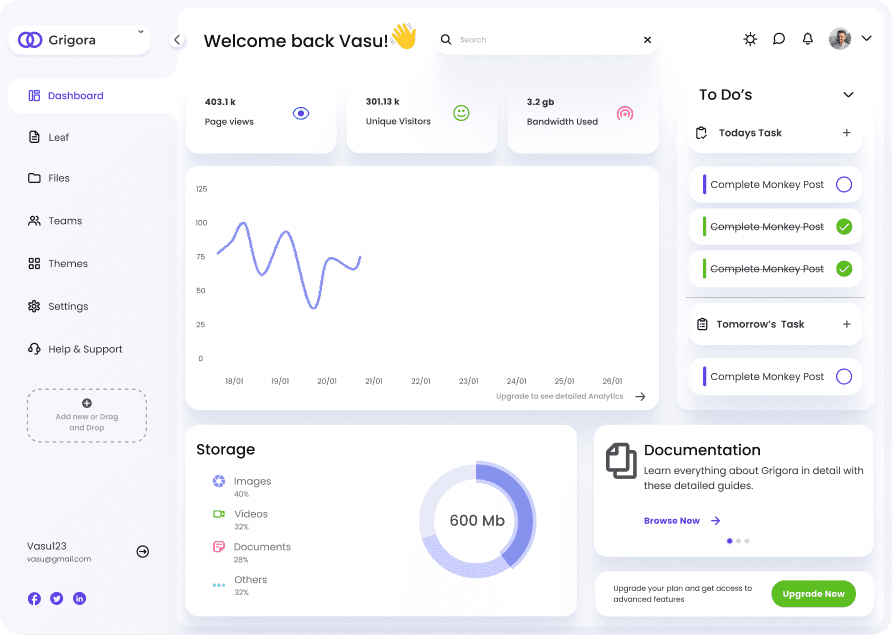
Task: Check off the pending Complete Monkey Post task
Action: (846, 184)
